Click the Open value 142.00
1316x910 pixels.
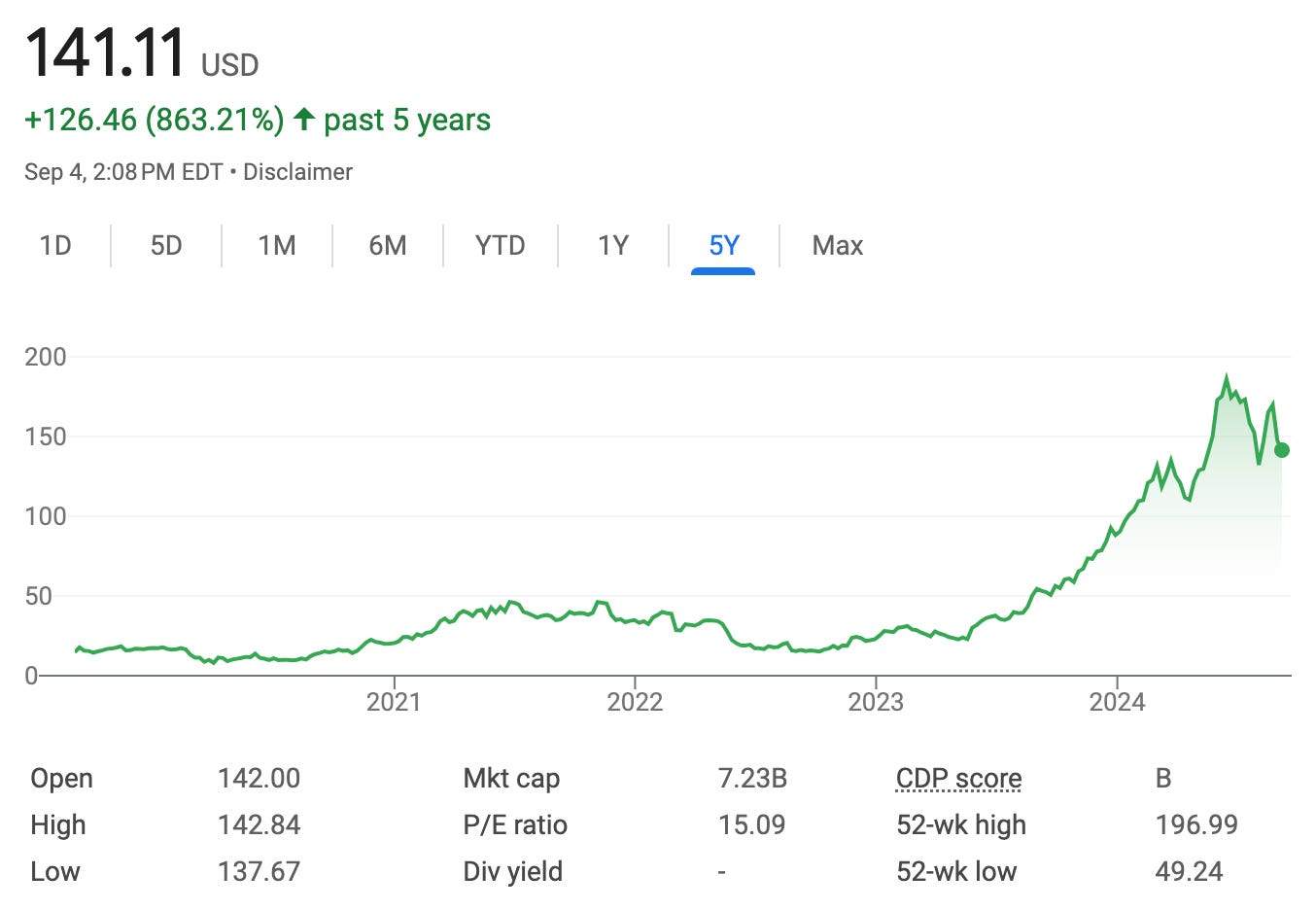click(259, 779)
